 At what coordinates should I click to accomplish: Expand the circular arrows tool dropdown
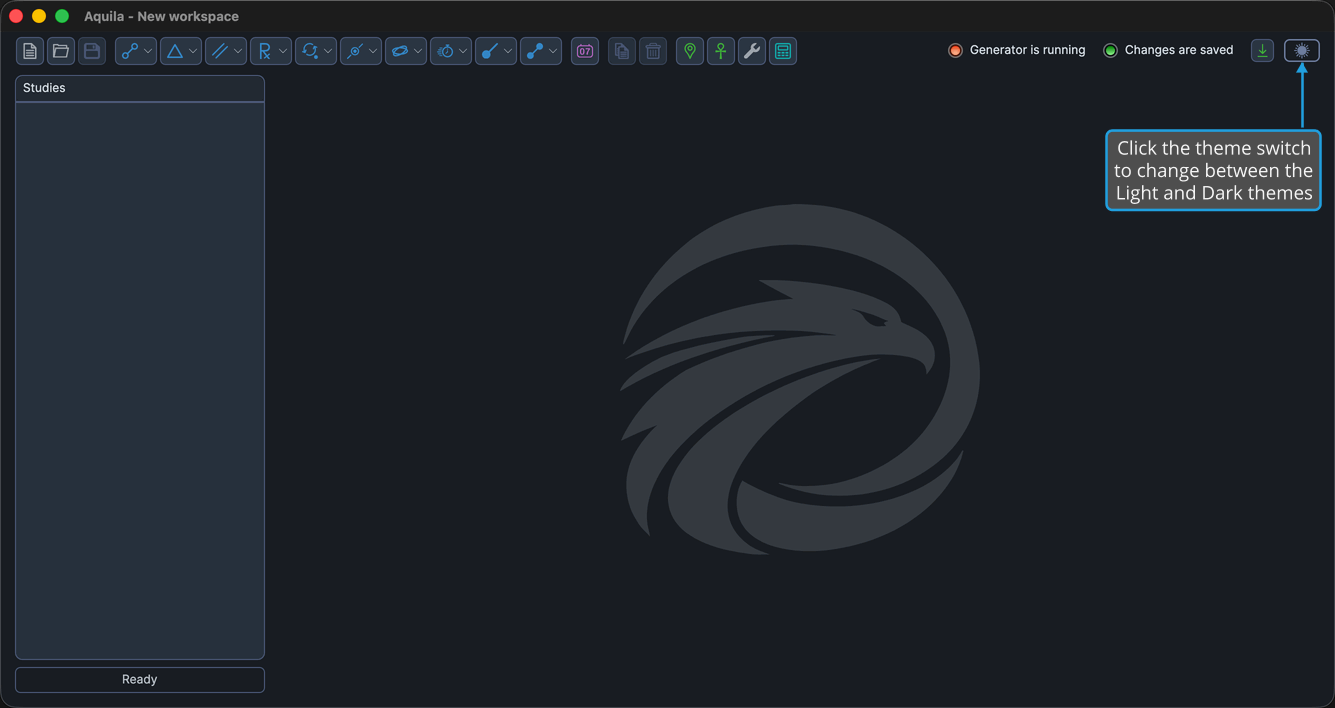pyautogui.click(x=328, y=51)
